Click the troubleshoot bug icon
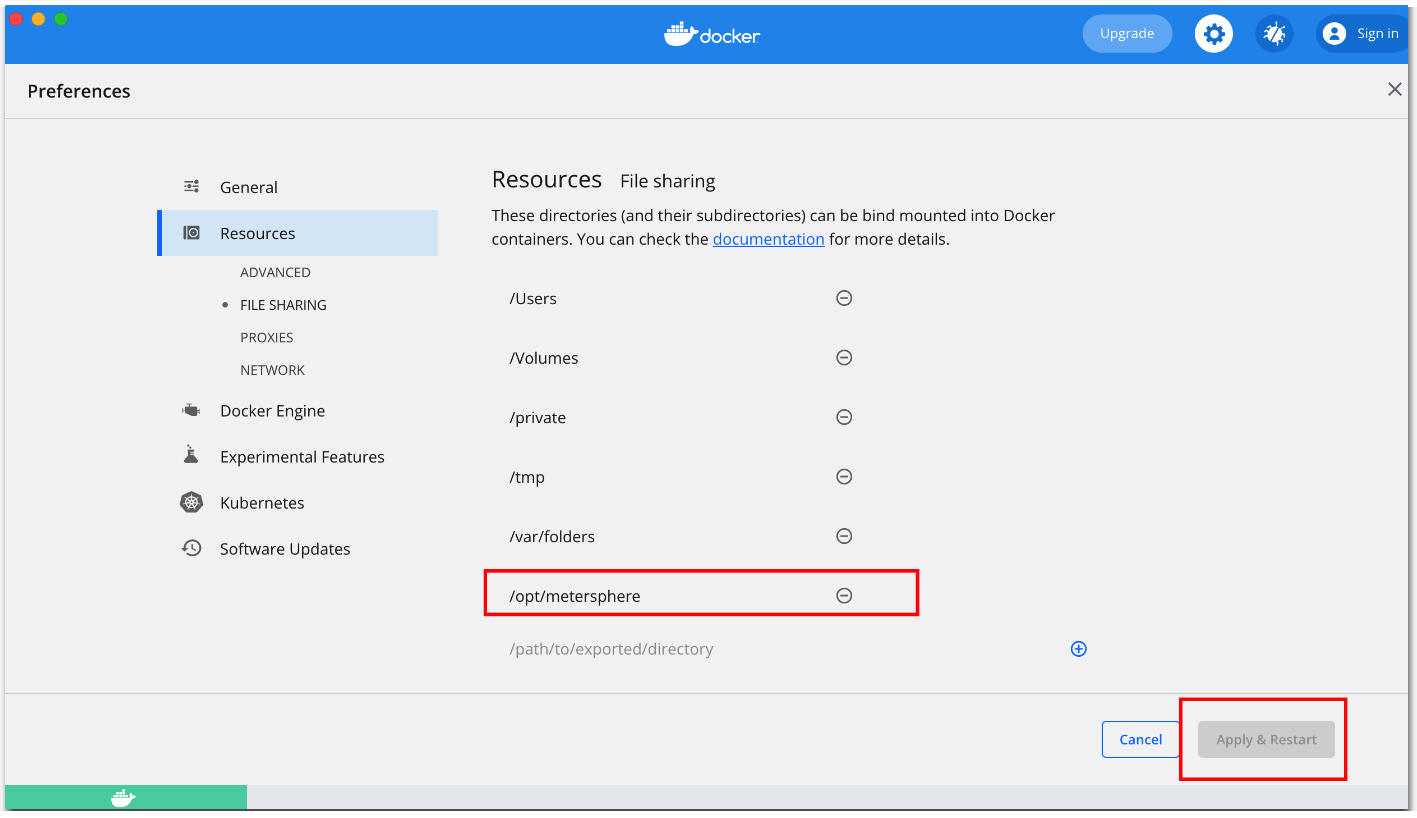Viewport: 1417px width, 818px height. [x=1274, y=34]
